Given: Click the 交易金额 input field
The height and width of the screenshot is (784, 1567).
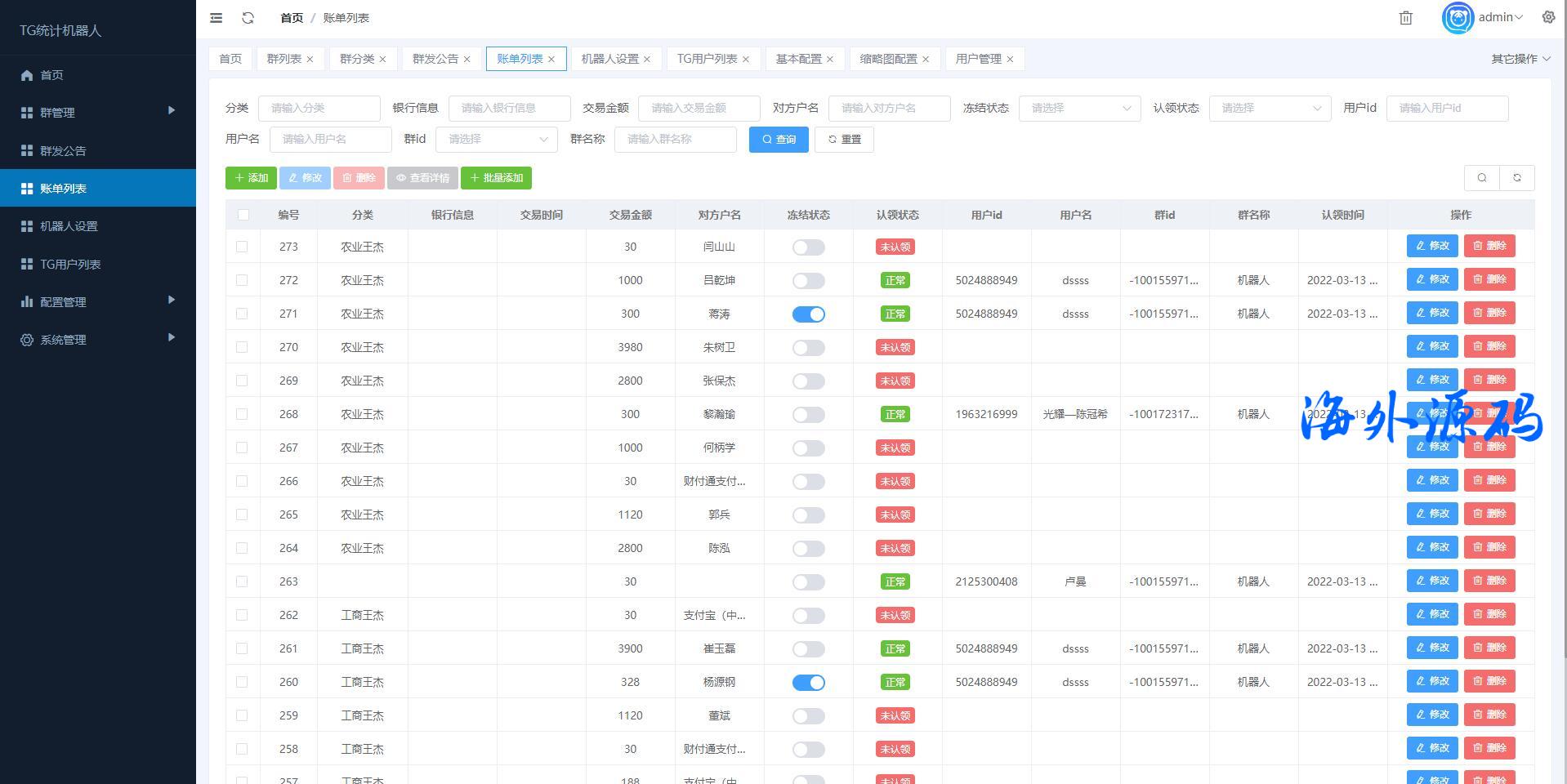Looking at the screenshot, I should coord(699,108).
